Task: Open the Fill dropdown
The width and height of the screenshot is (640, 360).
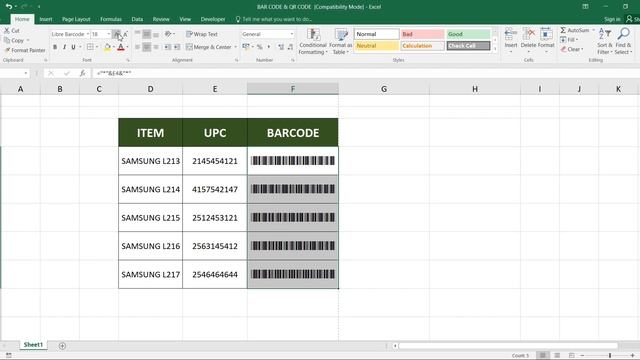Action: 569,40
